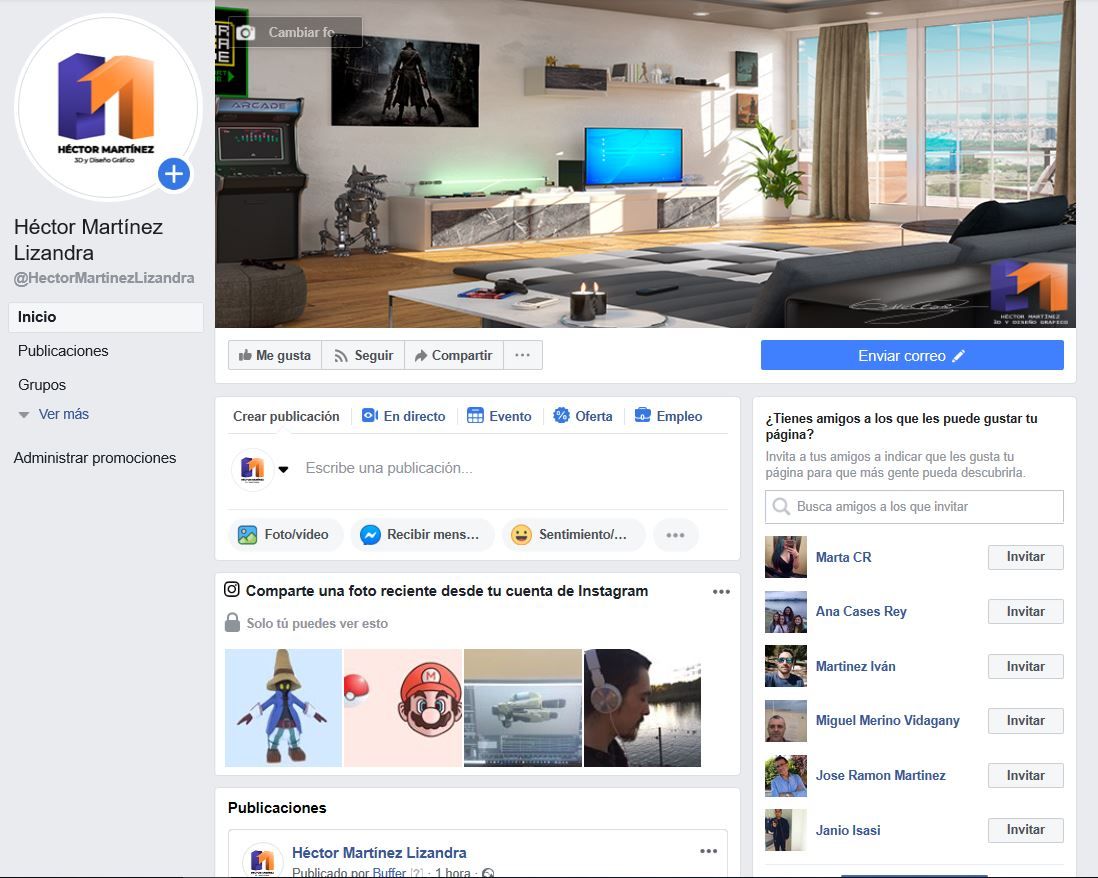The height and width of the screenshot is (878, 1098).
Task: Follow the page with Seguir
Action: [363, 355]
